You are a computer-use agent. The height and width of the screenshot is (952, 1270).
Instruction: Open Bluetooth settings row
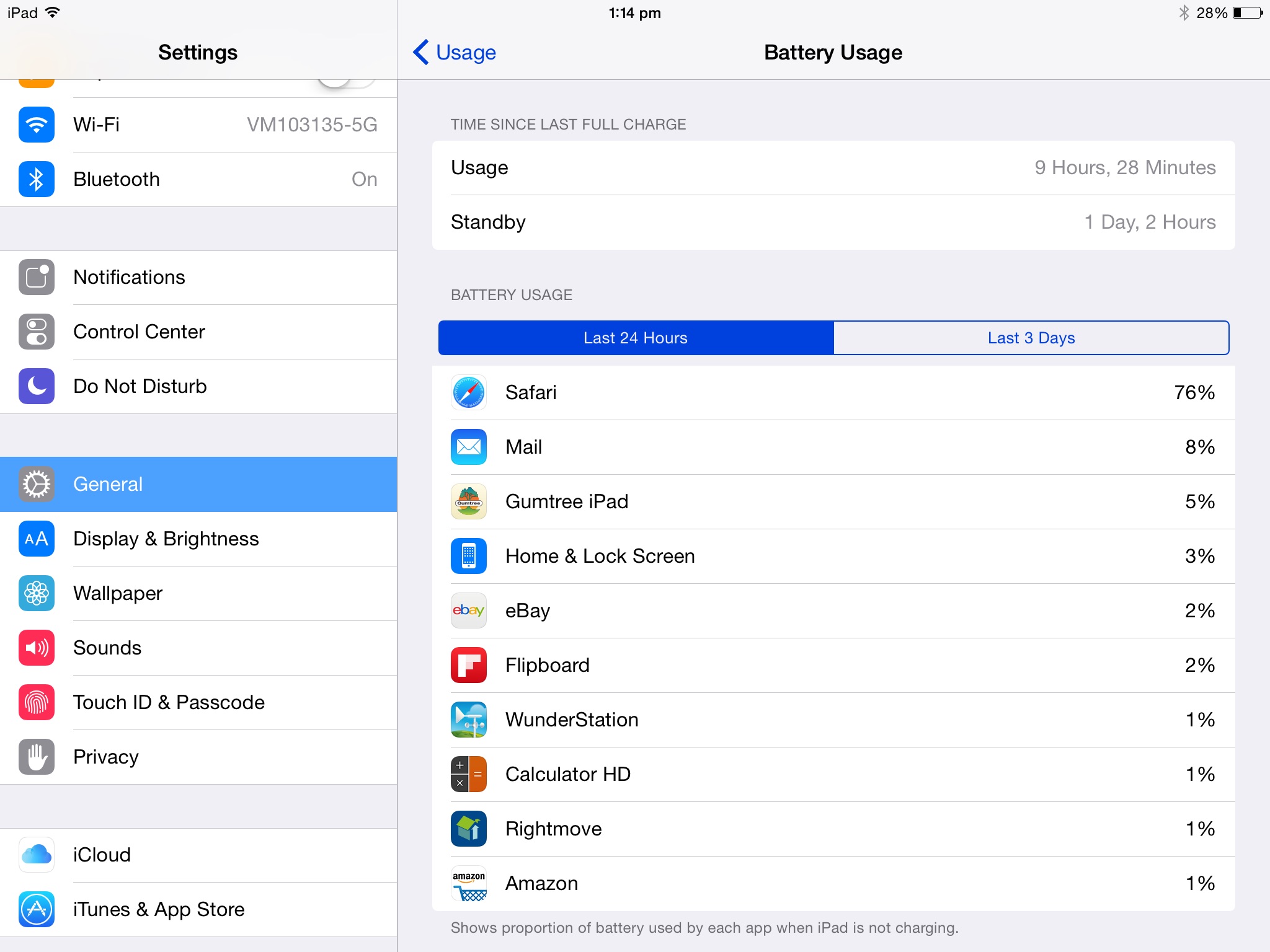[x=198, y=179]
